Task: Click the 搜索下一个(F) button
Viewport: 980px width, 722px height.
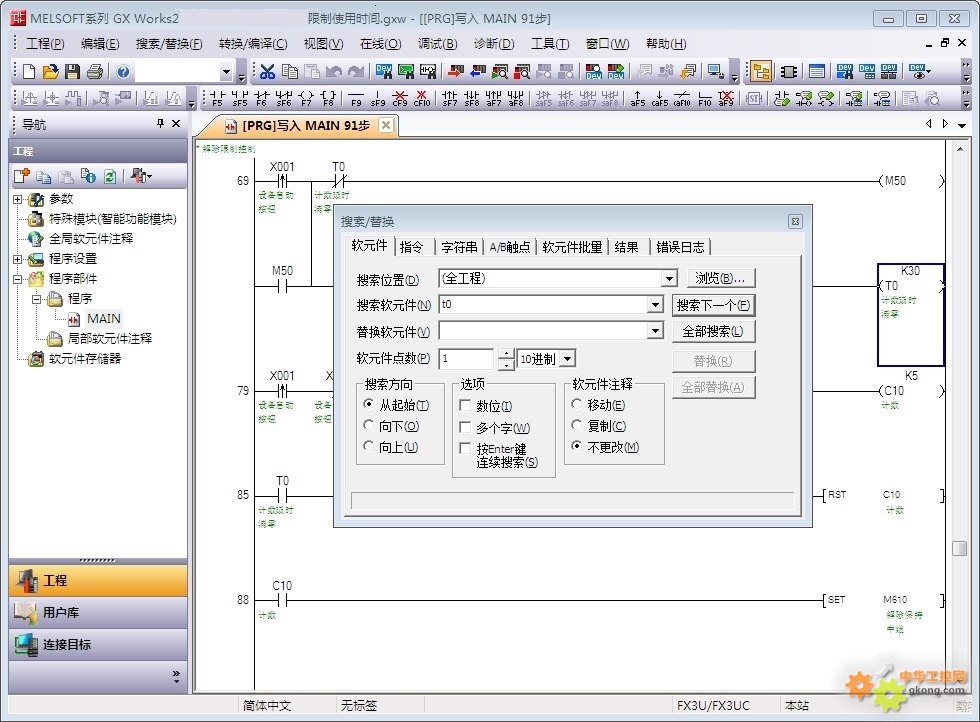Action: 713,305
